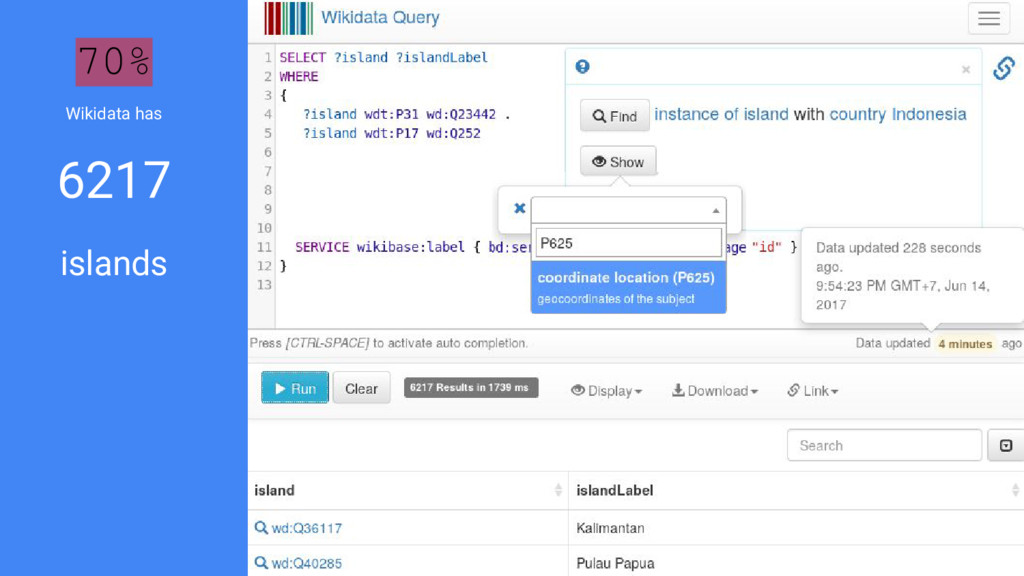Close the query helper panel
This screenshot has height=576, width=1024.
coord(966,69)
